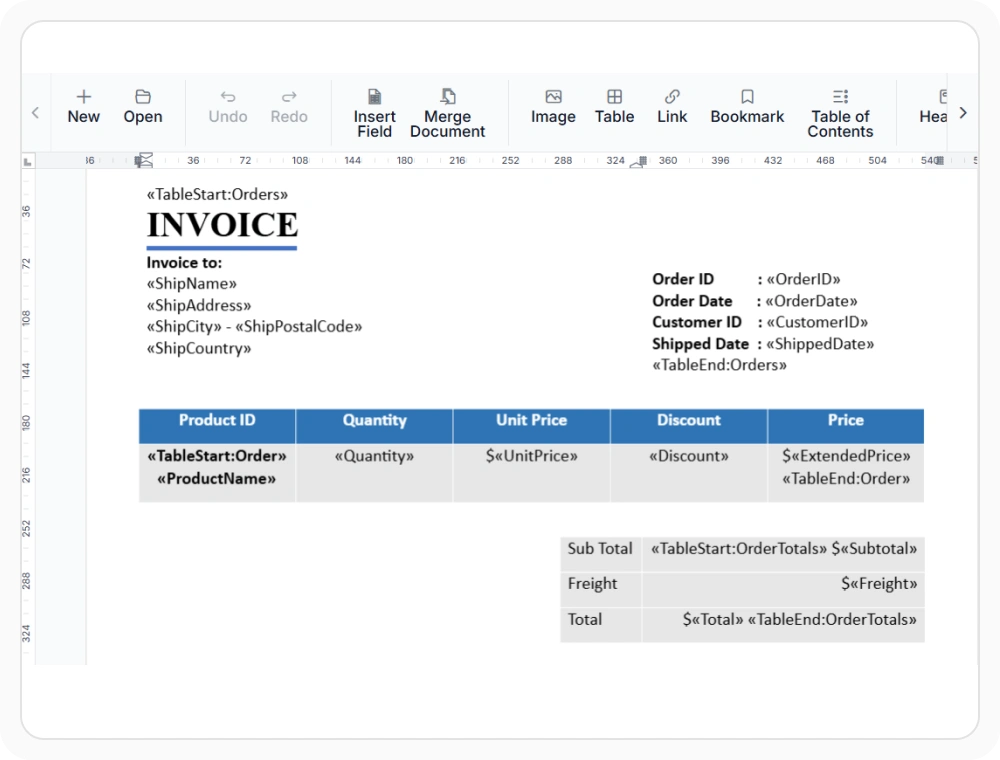Image resolution: width=1000 pixels, height=760 pixels.
Task: Click the Undo arrow icon
Action: point(228,96)
